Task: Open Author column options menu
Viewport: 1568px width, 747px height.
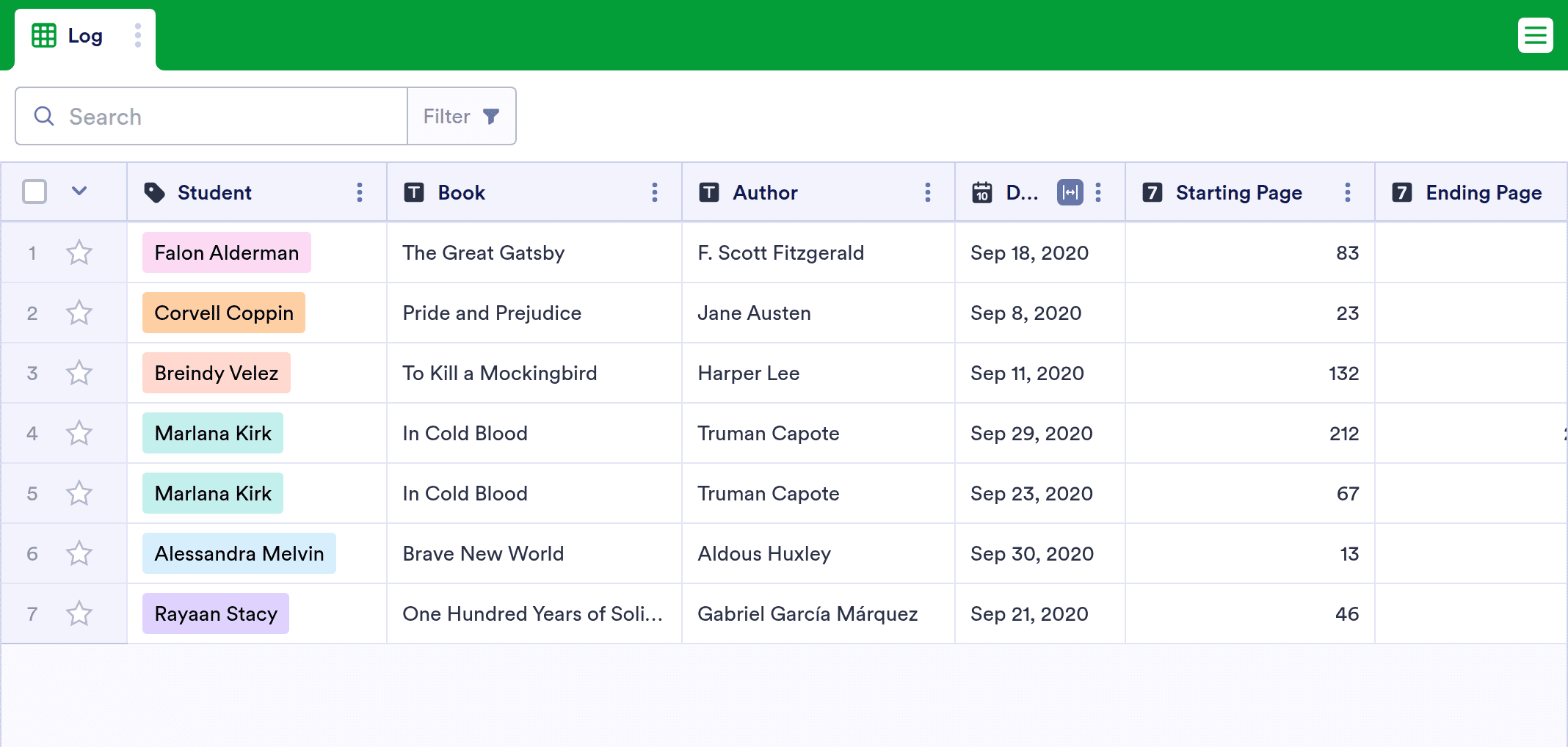Action: tap(928, 192)
